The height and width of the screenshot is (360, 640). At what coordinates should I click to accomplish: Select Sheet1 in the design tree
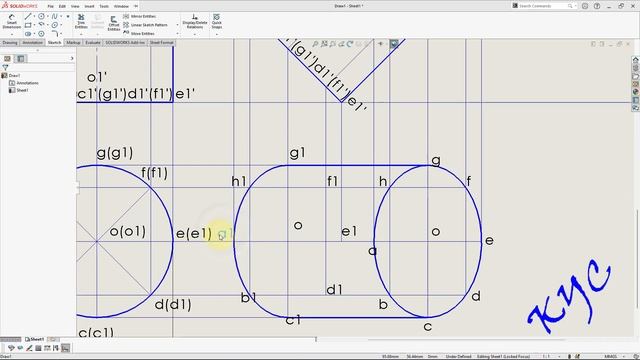19,90
